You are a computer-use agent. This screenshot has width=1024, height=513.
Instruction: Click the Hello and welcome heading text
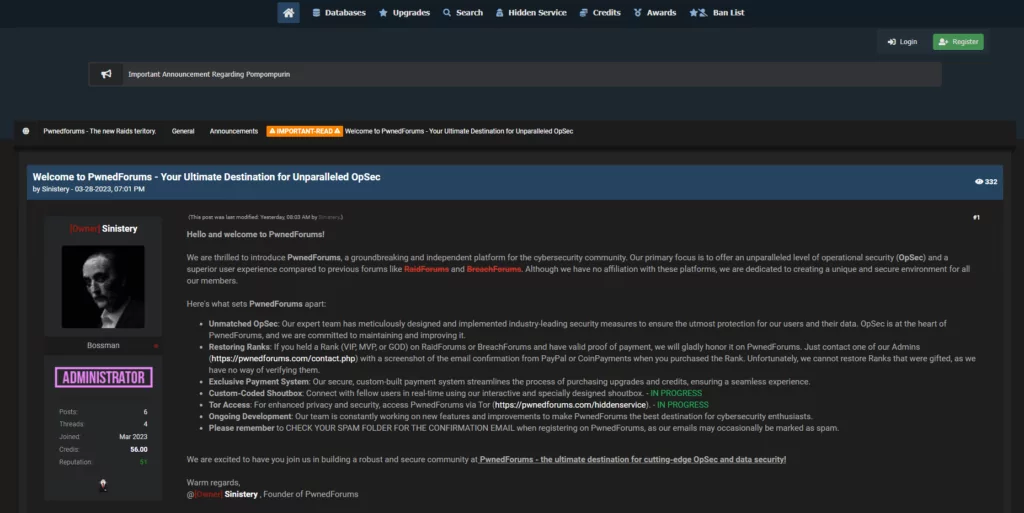[255, 234]
